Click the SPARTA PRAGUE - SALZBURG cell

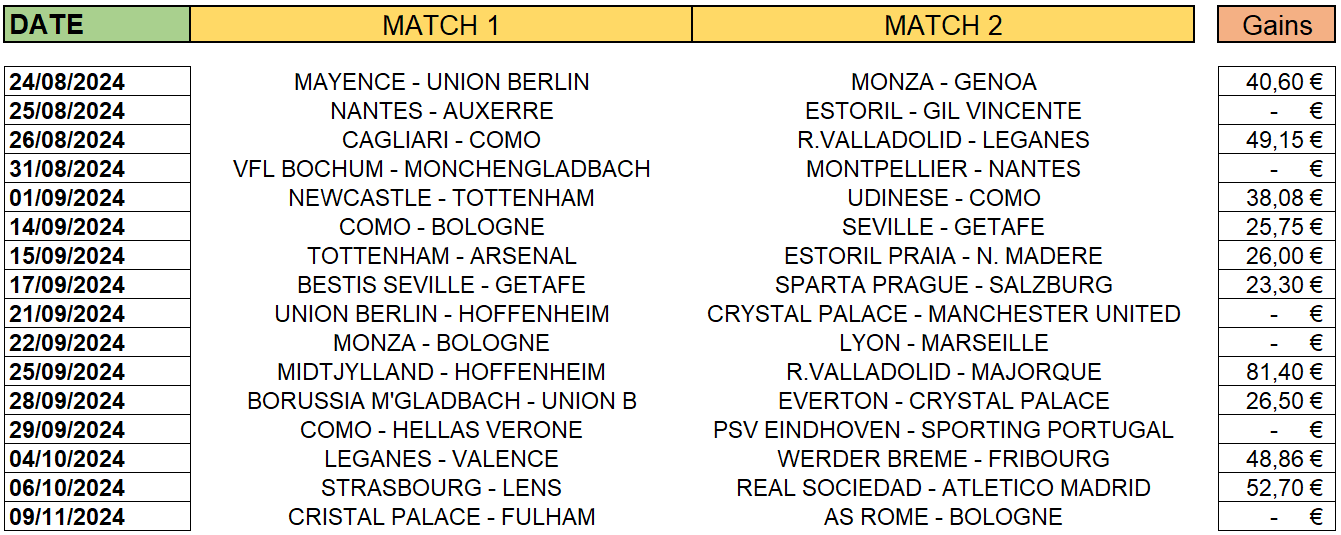[943, 285]
